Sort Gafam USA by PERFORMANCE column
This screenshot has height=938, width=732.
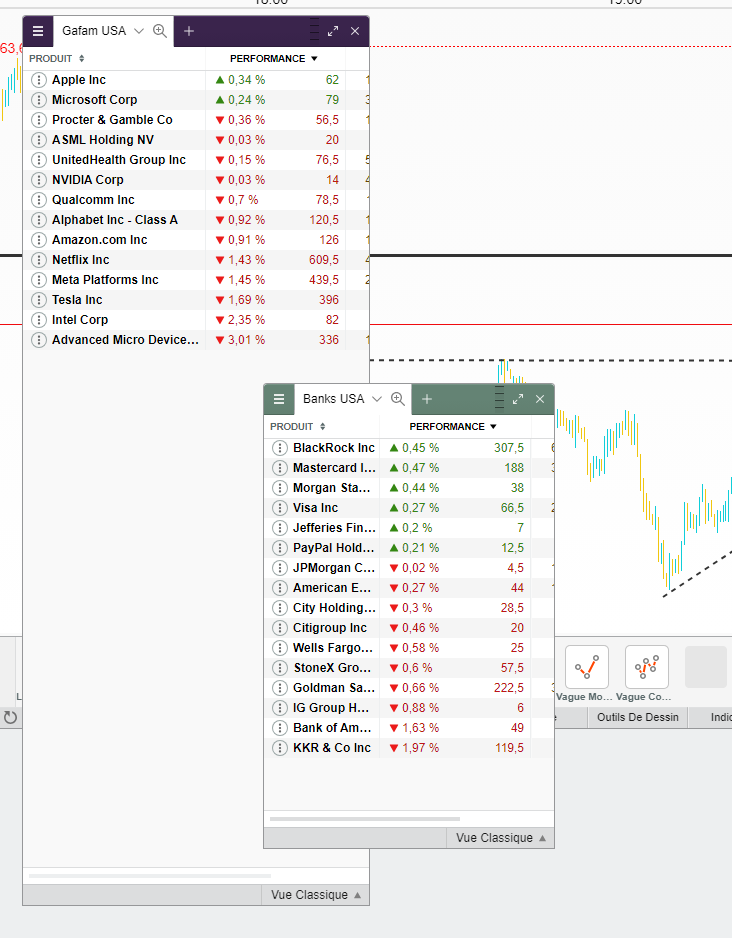click(x=274, y=59)
